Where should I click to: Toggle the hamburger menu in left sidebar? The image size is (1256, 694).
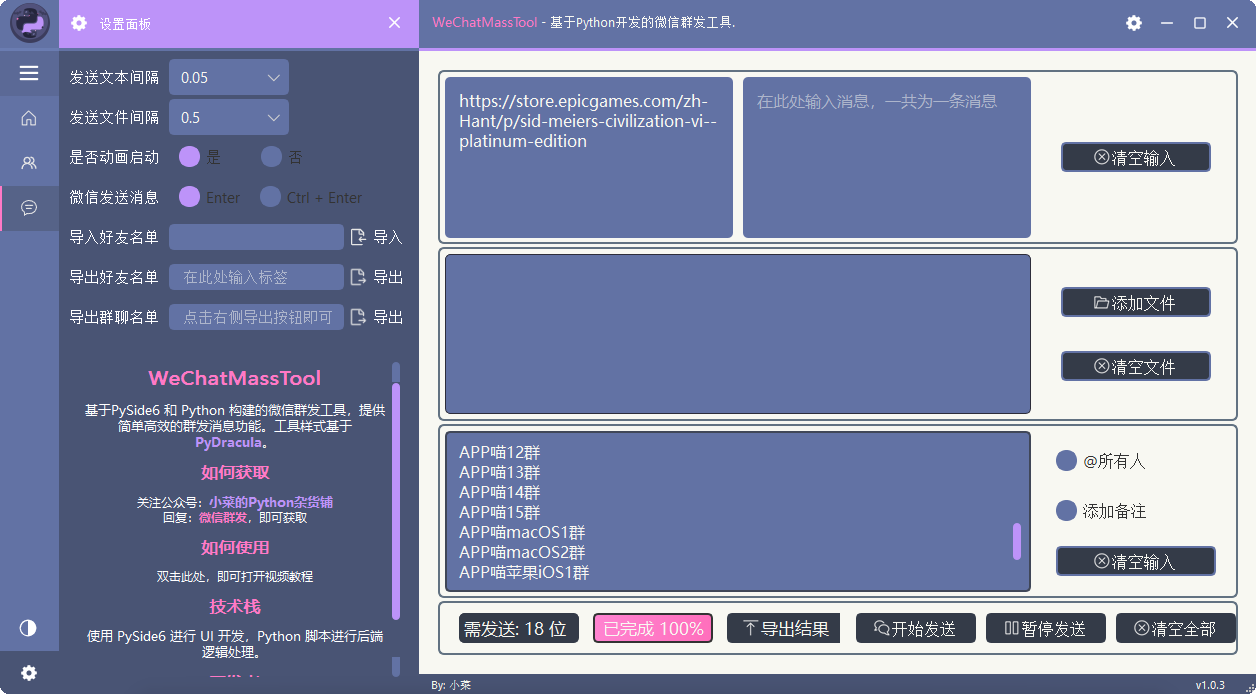point(29,73)
